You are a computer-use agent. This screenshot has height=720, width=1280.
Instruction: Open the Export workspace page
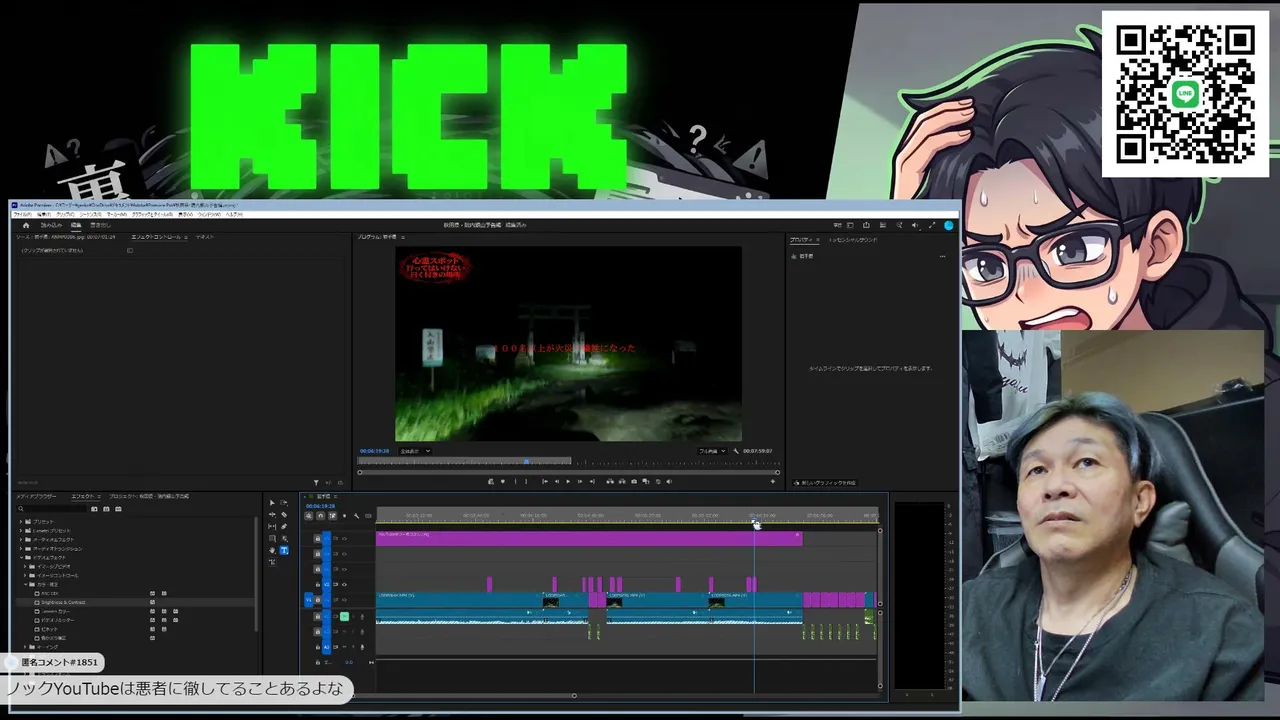(101, 225)
